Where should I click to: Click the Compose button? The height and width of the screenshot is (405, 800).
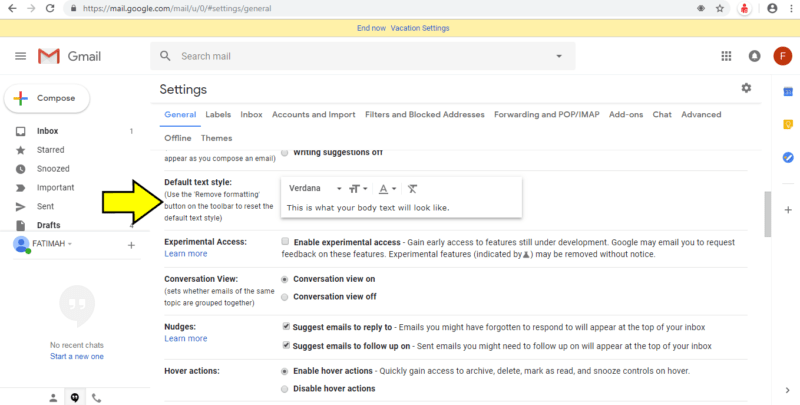47,98
